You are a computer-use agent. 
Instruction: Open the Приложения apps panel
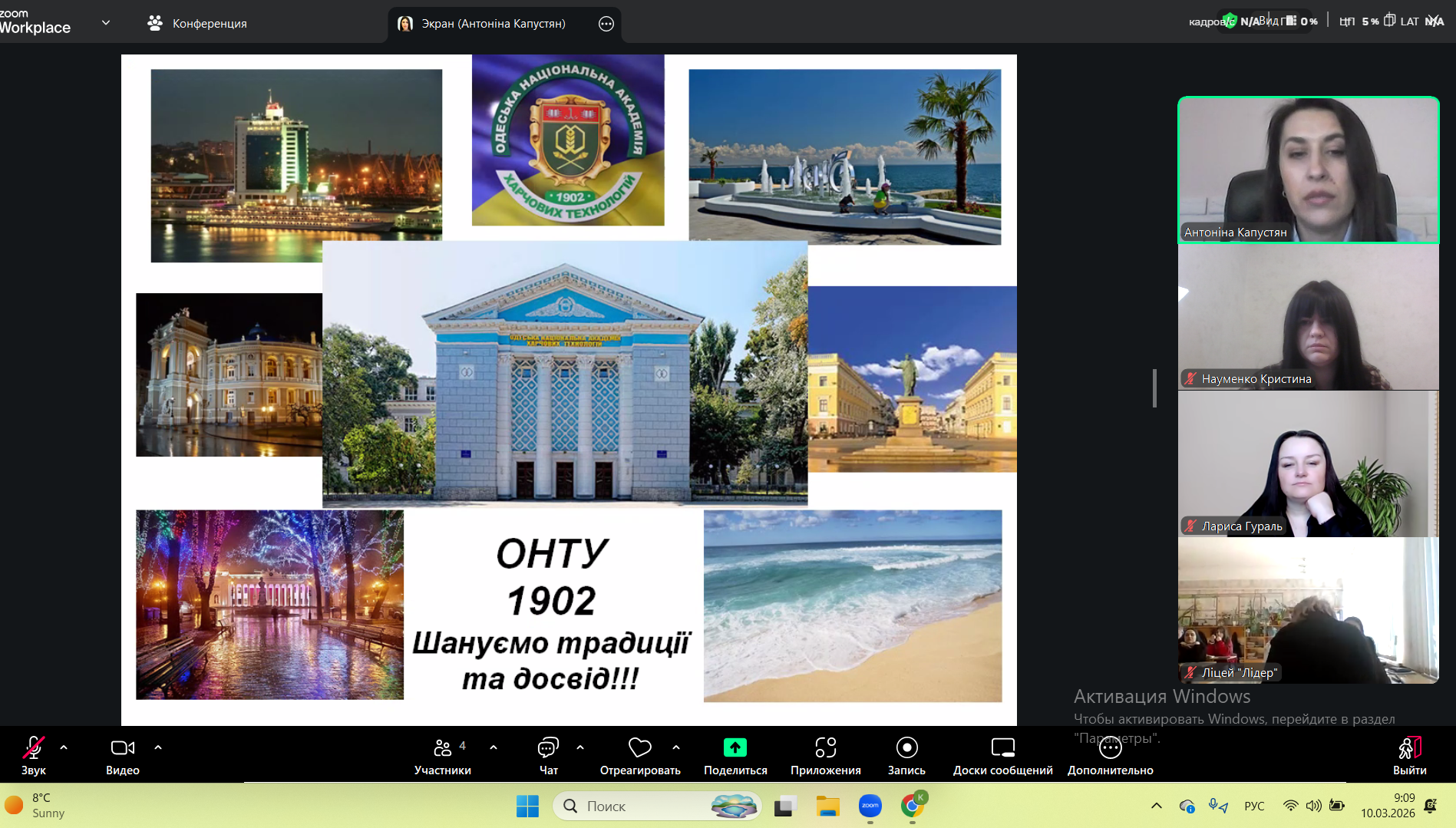[825, 756]
